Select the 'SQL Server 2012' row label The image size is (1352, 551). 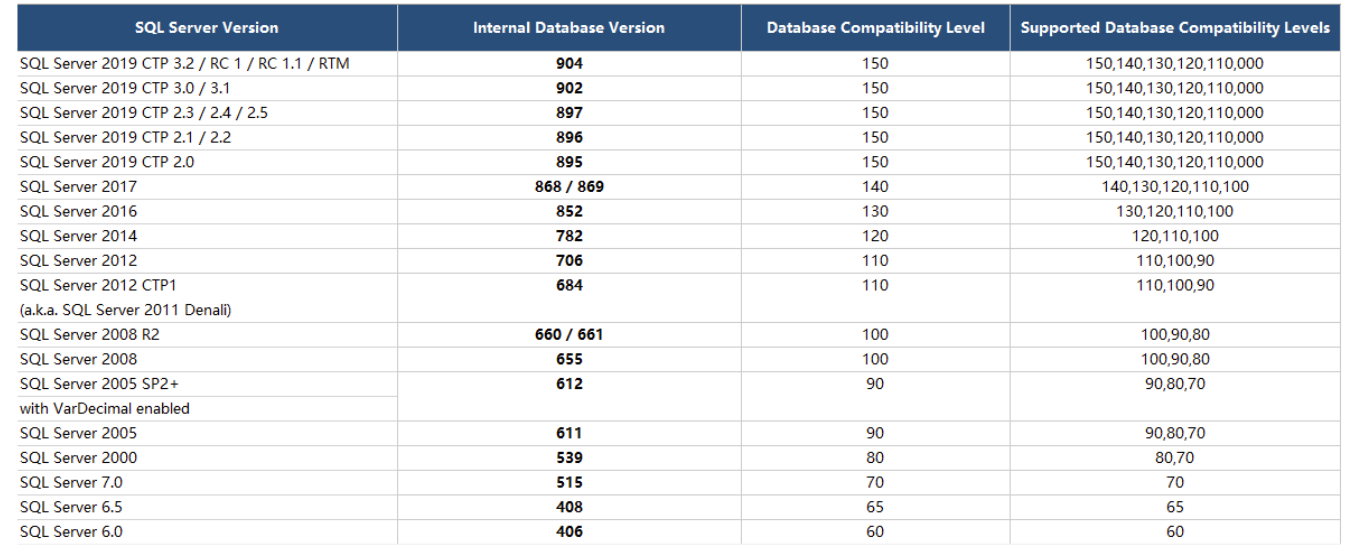pos(78,260)
